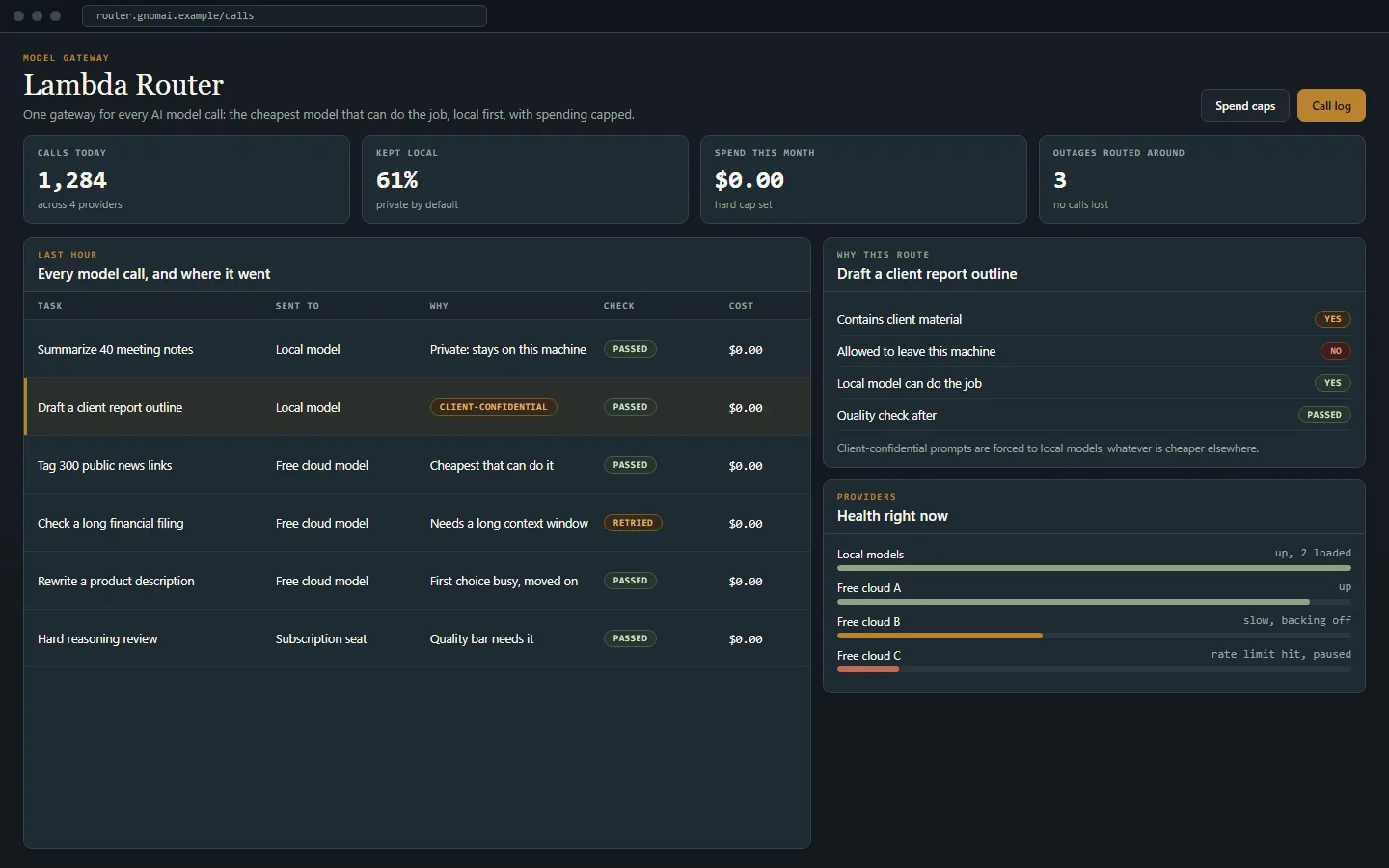Screen dimensions: 1389x868
Task: Click the CHECK column header
Action: point(619,306)
